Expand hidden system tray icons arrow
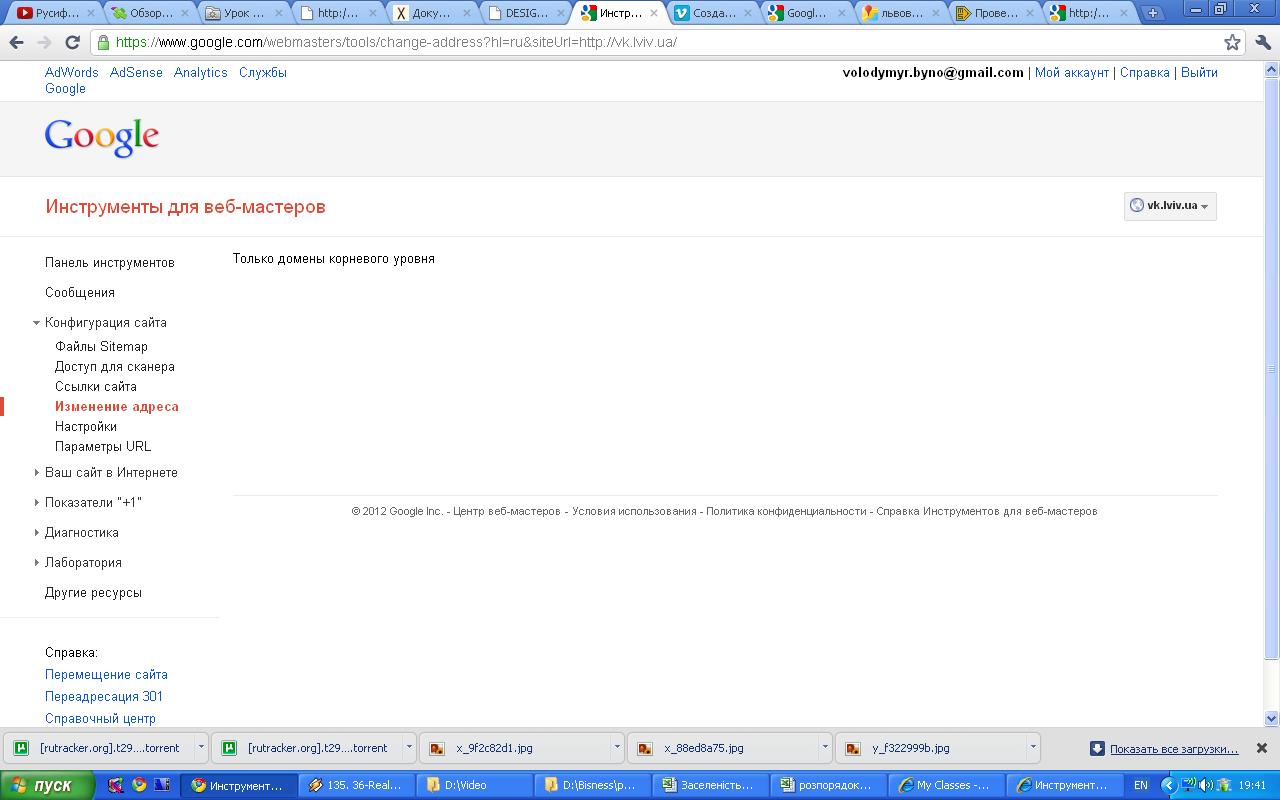Image resolution: width=1280 pixels, height=800 pixels. tap(1168, 786)
